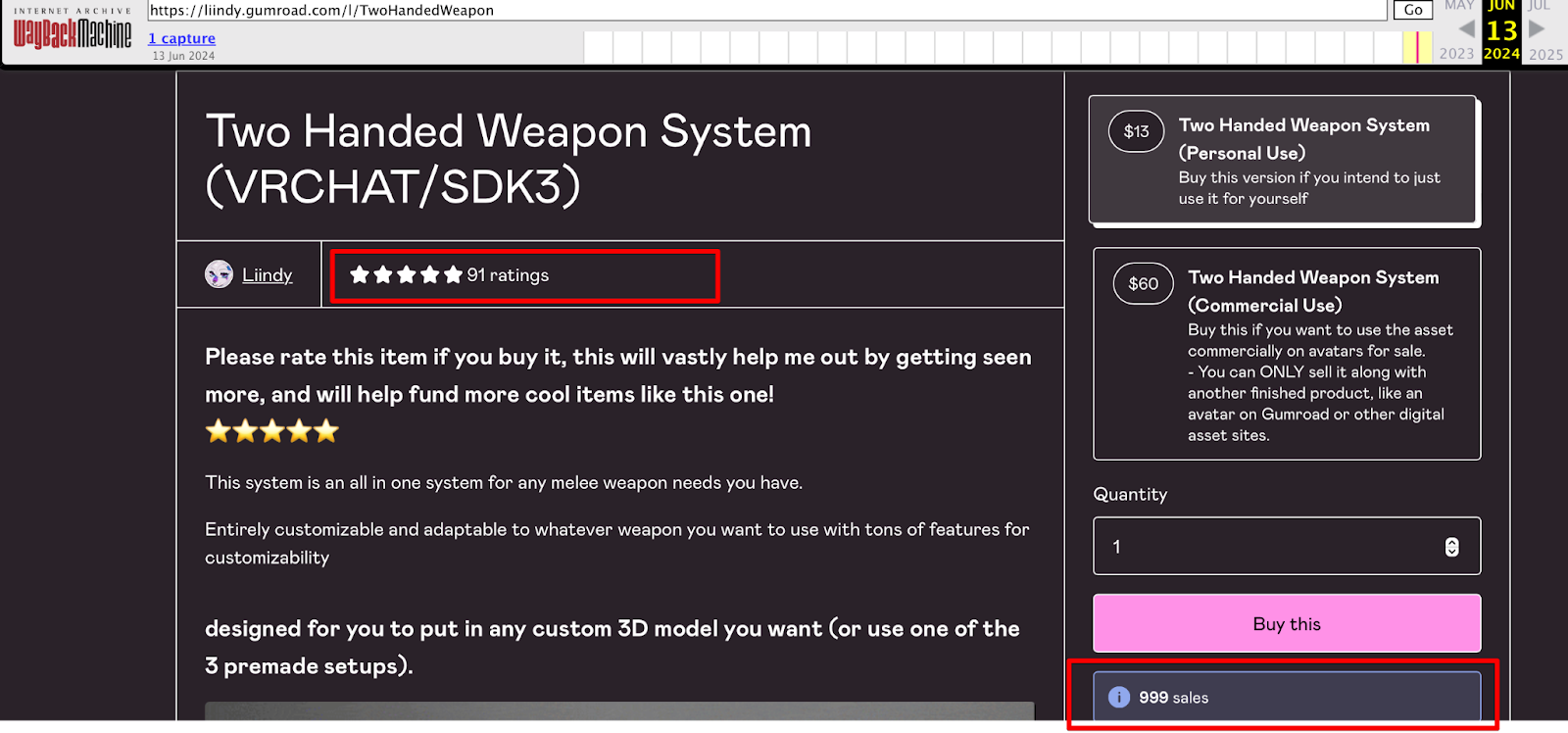
Task: Click the five-star rating icons
Action: point(406,275)
